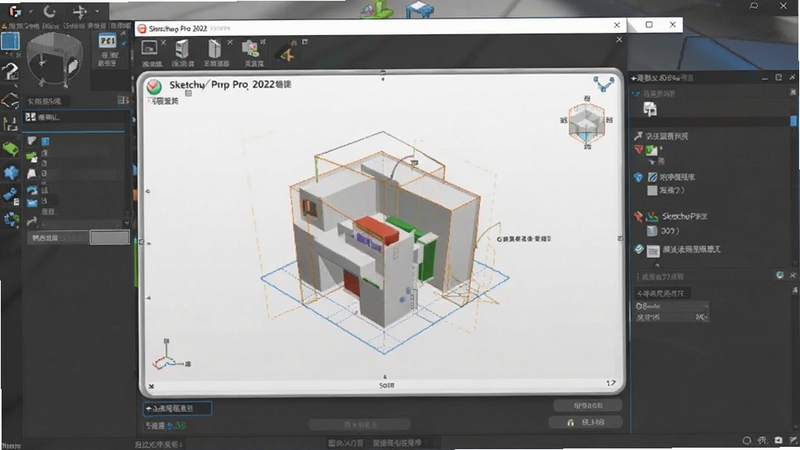Open the monitor screen toolbar icon
This screenshot has width=800, height=450.
(x=149, y=48)
